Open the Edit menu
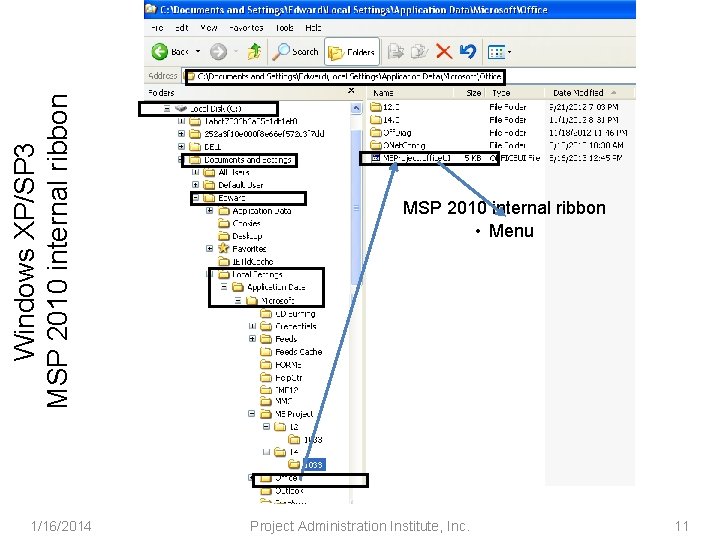Image resolution: width=720 pixels, height=540 pixels. (182, 28)
